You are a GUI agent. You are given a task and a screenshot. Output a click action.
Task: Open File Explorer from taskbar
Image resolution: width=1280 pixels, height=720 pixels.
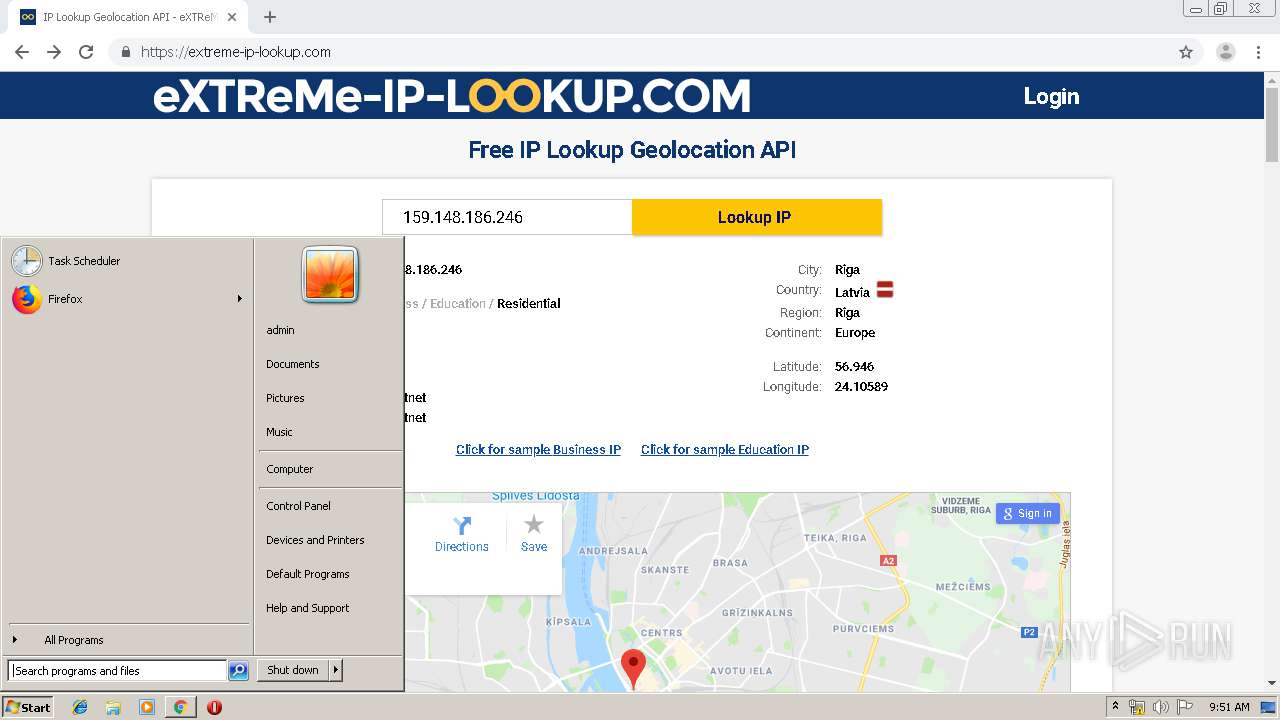tap(113, 707)
